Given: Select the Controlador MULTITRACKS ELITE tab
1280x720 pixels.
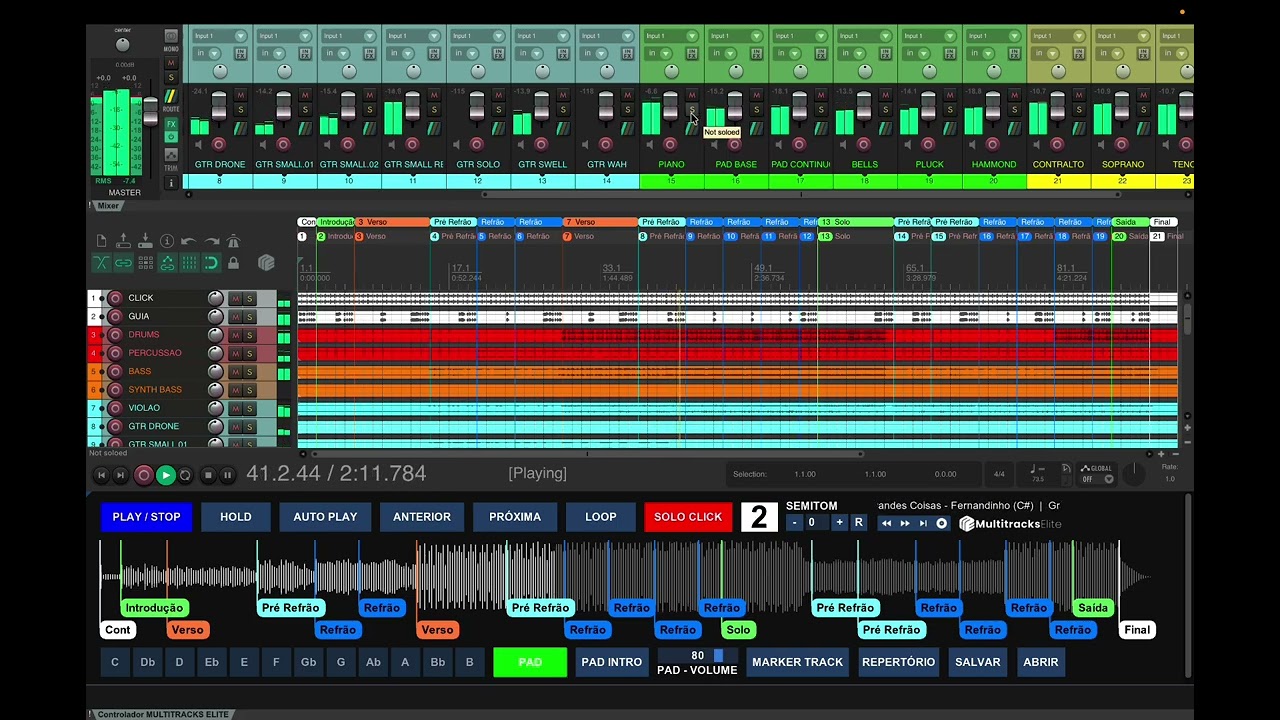Looking at the screenshot, I should 162,714.
